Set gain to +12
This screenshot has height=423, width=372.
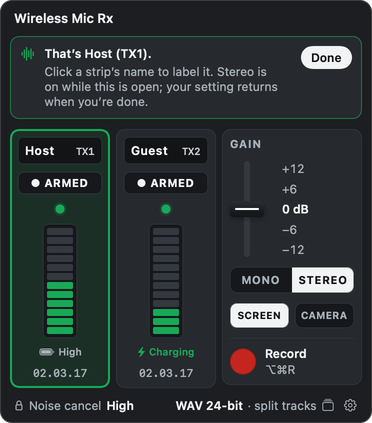coord(293,169)
